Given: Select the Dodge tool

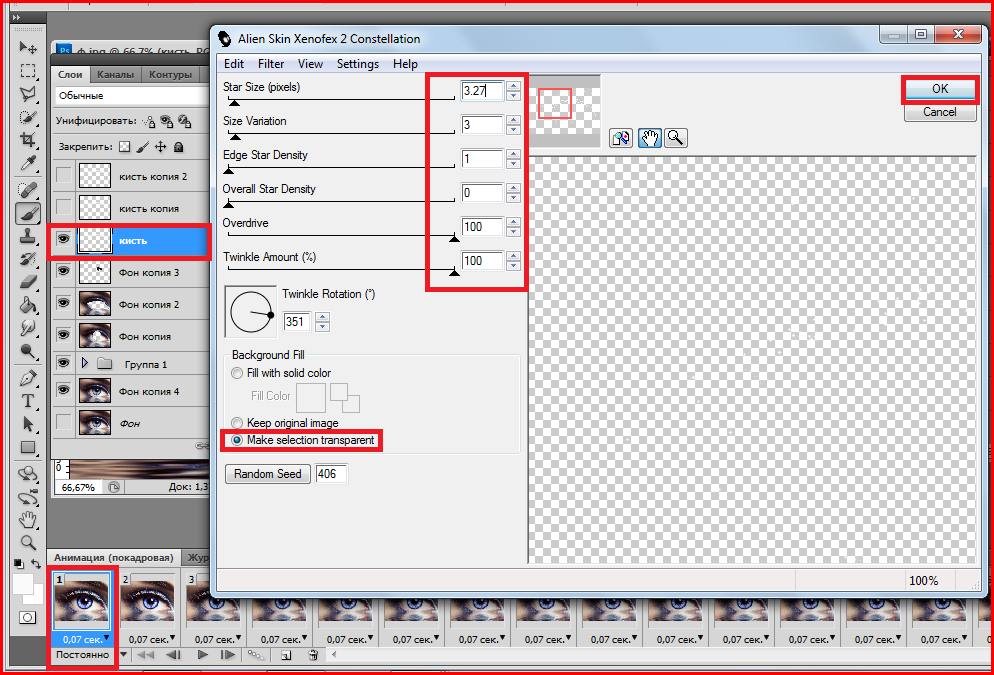Looking at the screenshot, I should [x=28, y=350].
